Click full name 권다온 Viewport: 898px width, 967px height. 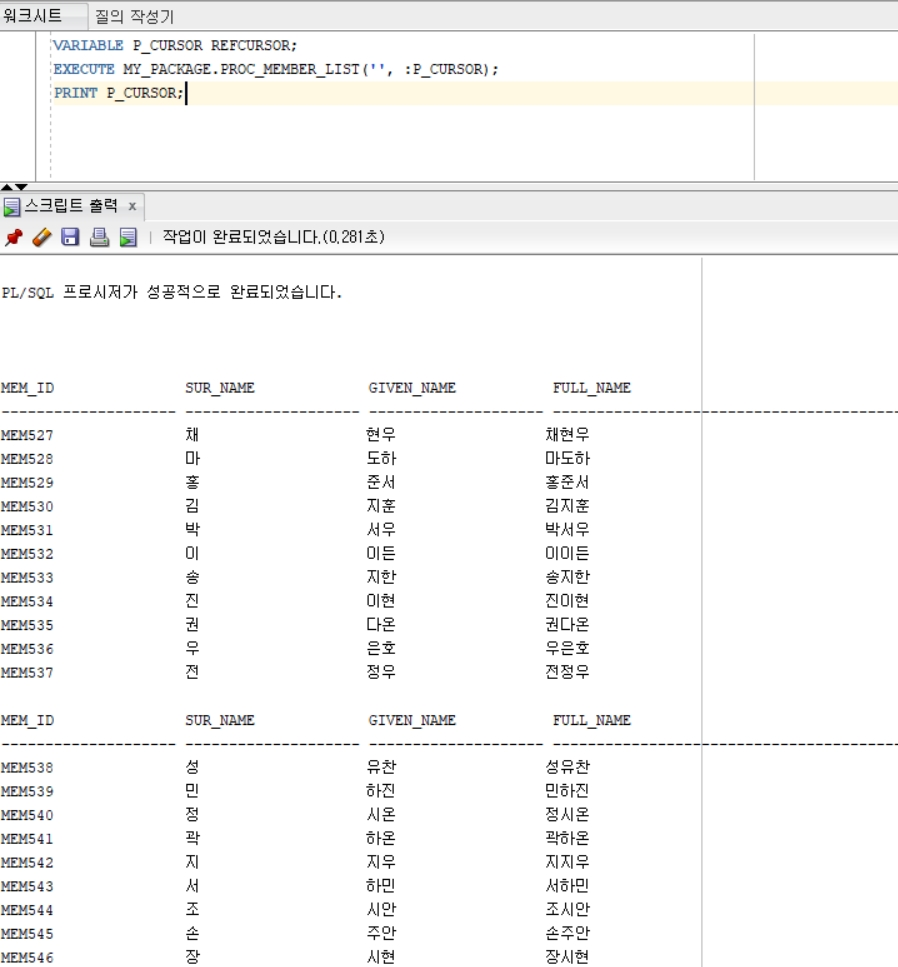click(567, 624)
